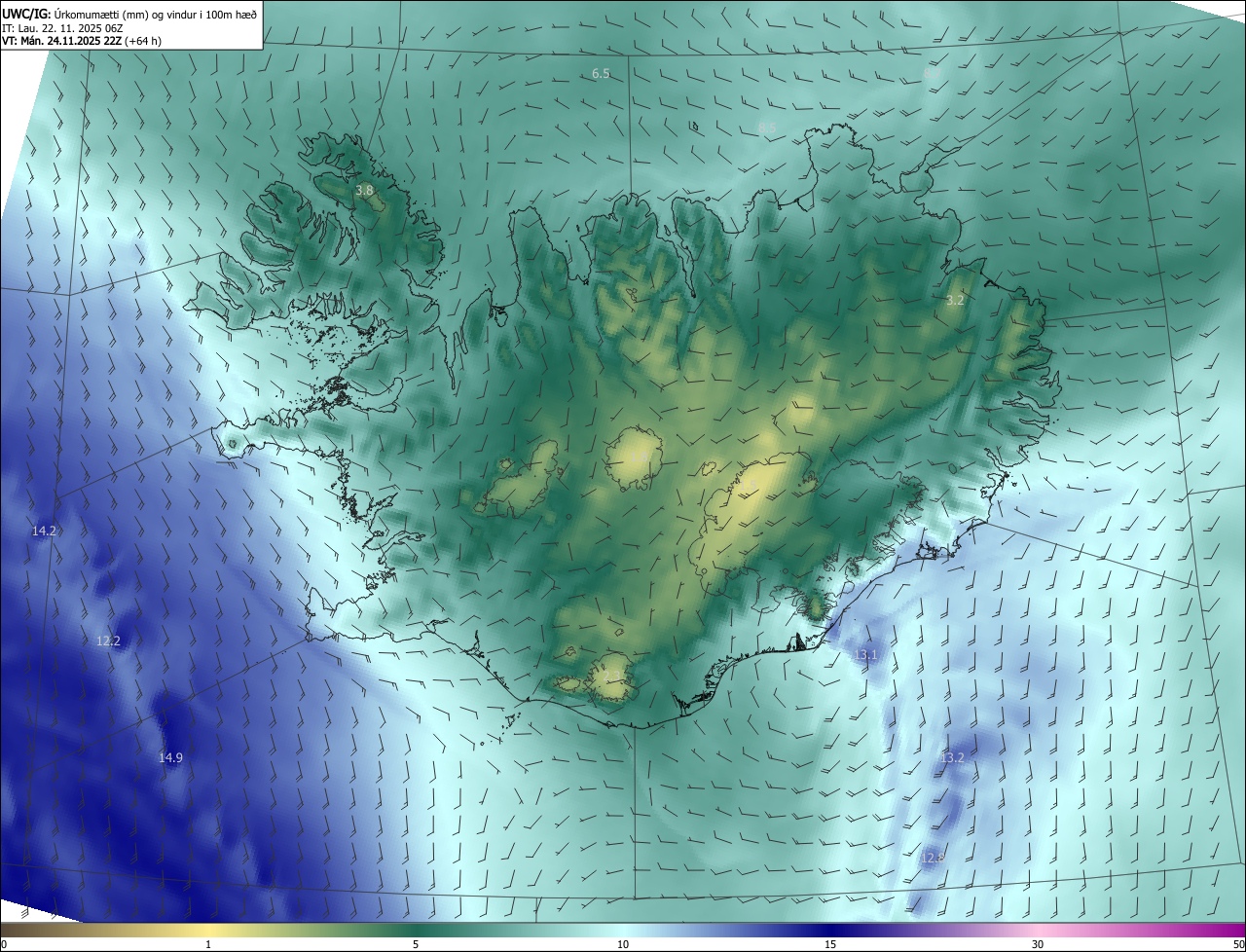Click the 3.8 value label in the Westfjords
The image size is (1246, 952).
click(x=364, y=191)
